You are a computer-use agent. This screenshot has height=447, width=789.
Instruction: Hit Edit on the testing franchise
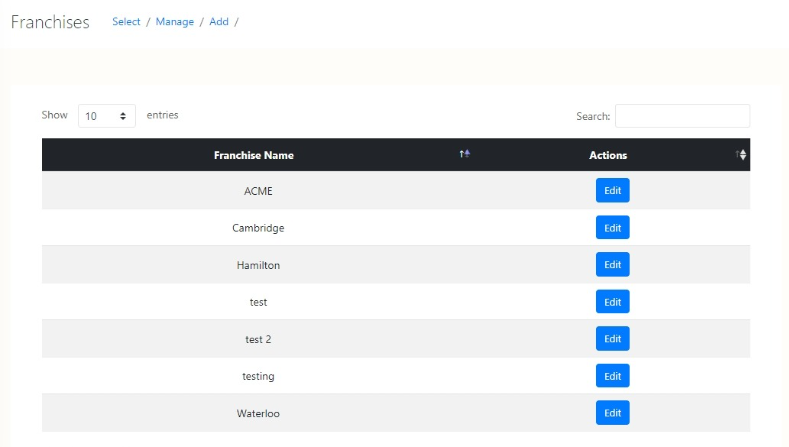point(612,376)
